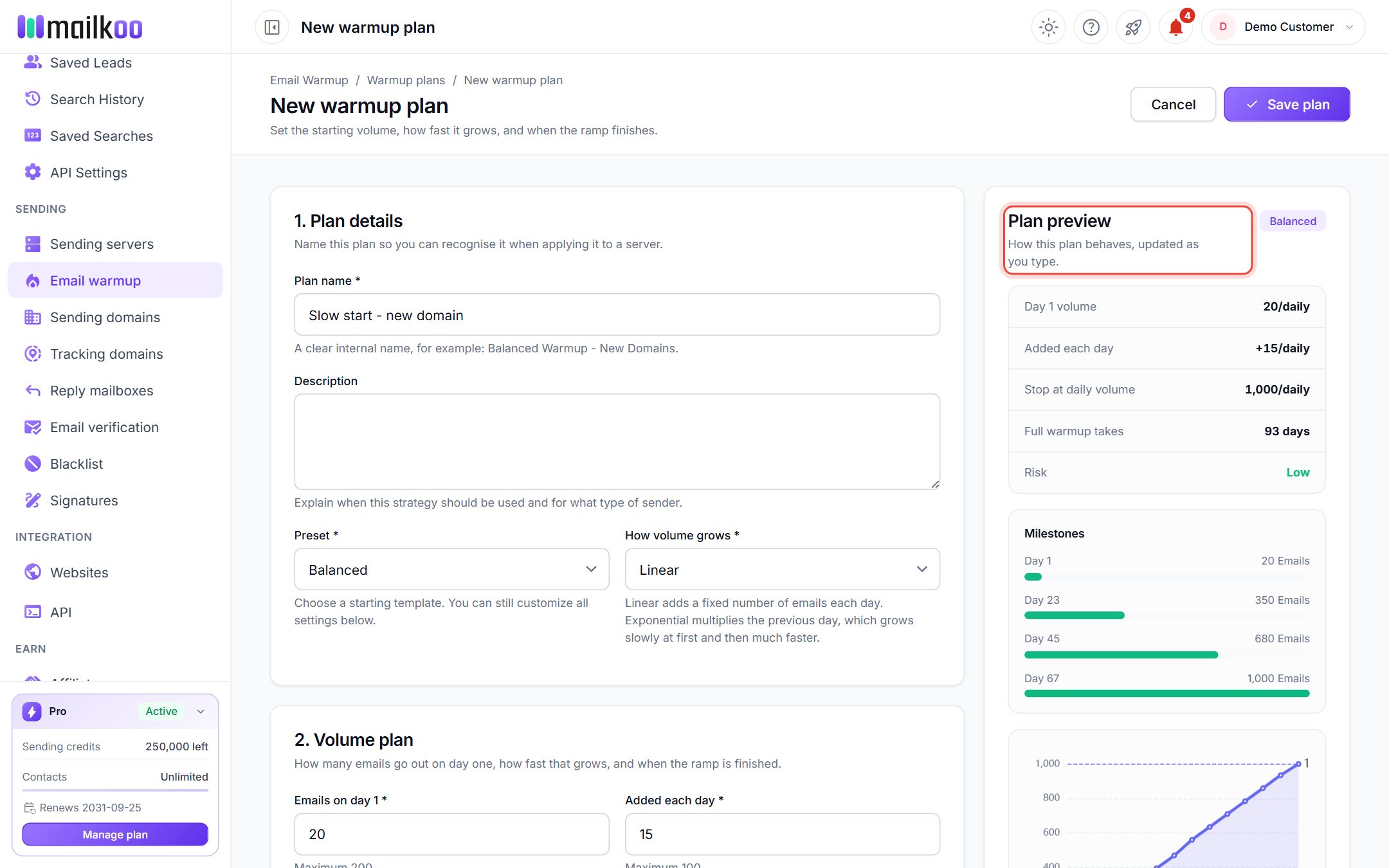Screen dimensions: 1389x868
Task: Click the +15/daily added value
Action: tap(1282, 348)
